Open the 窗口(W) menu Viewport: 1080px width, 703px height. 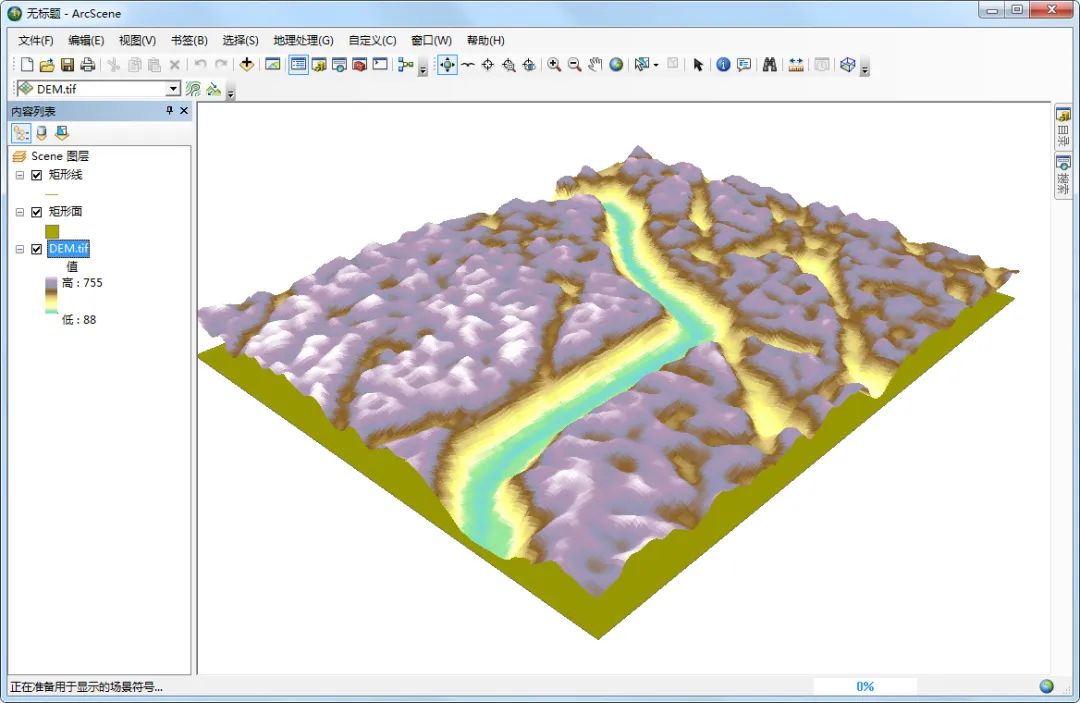[431, 41]
